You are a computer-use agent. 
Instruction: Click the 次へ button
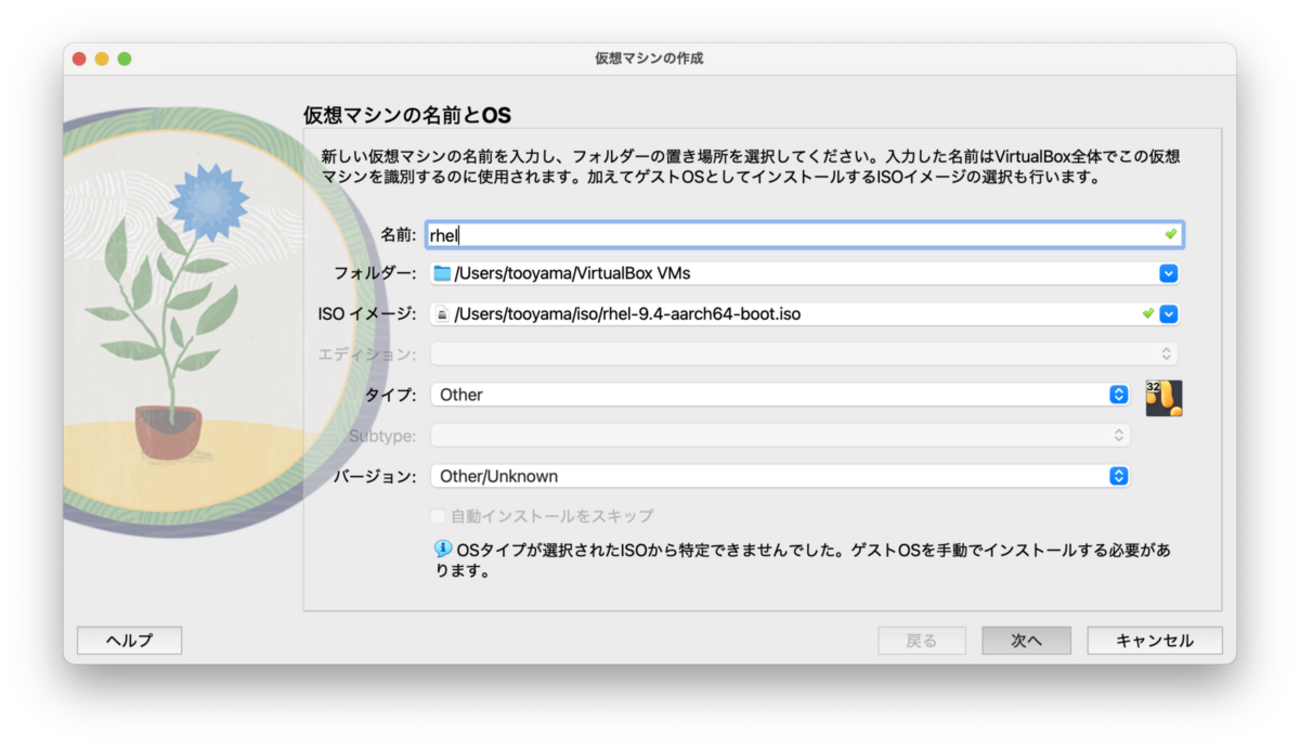pos(1026,640)
